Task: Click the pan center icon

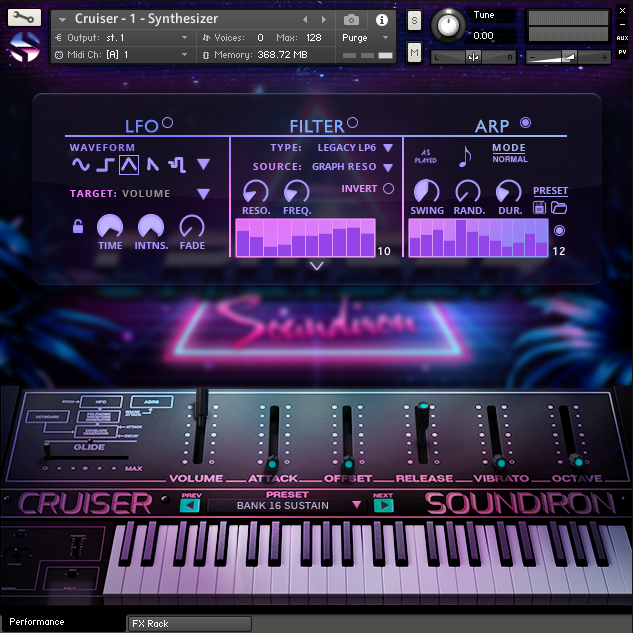Action: point(473,57)
